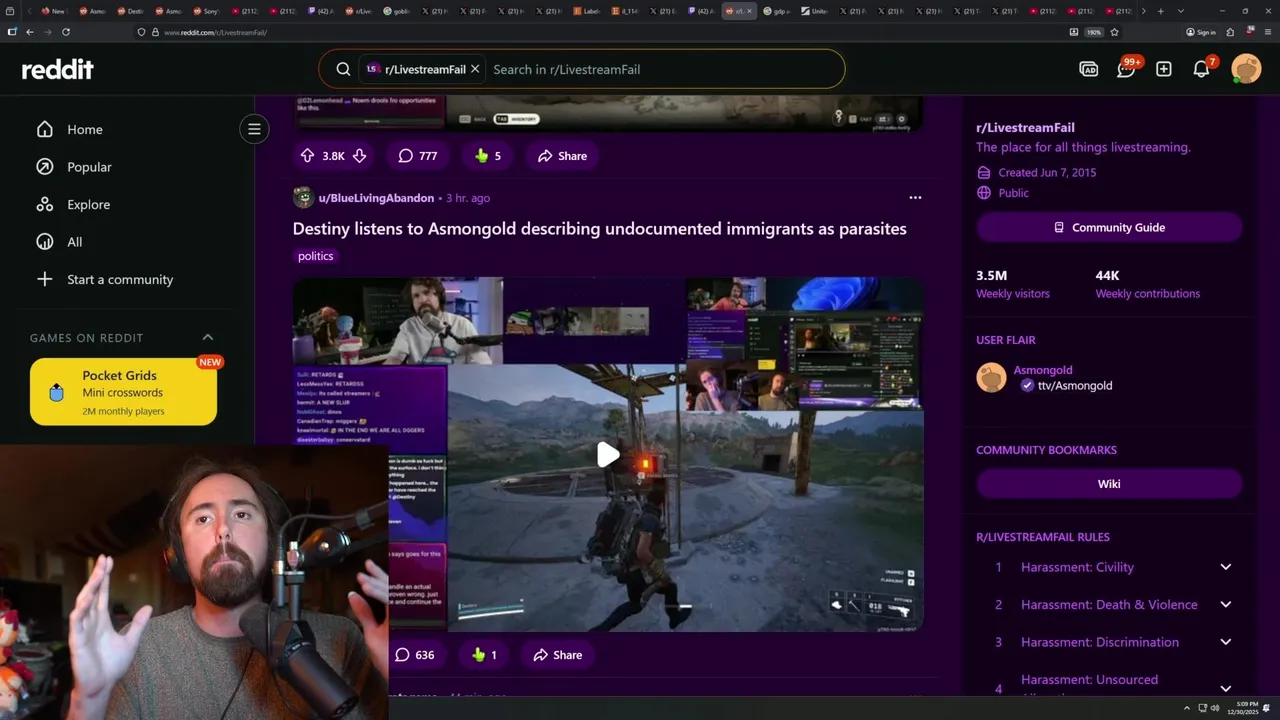
Task: Open the Destiny post overflow menu
Action: click(x=915, y=198)
